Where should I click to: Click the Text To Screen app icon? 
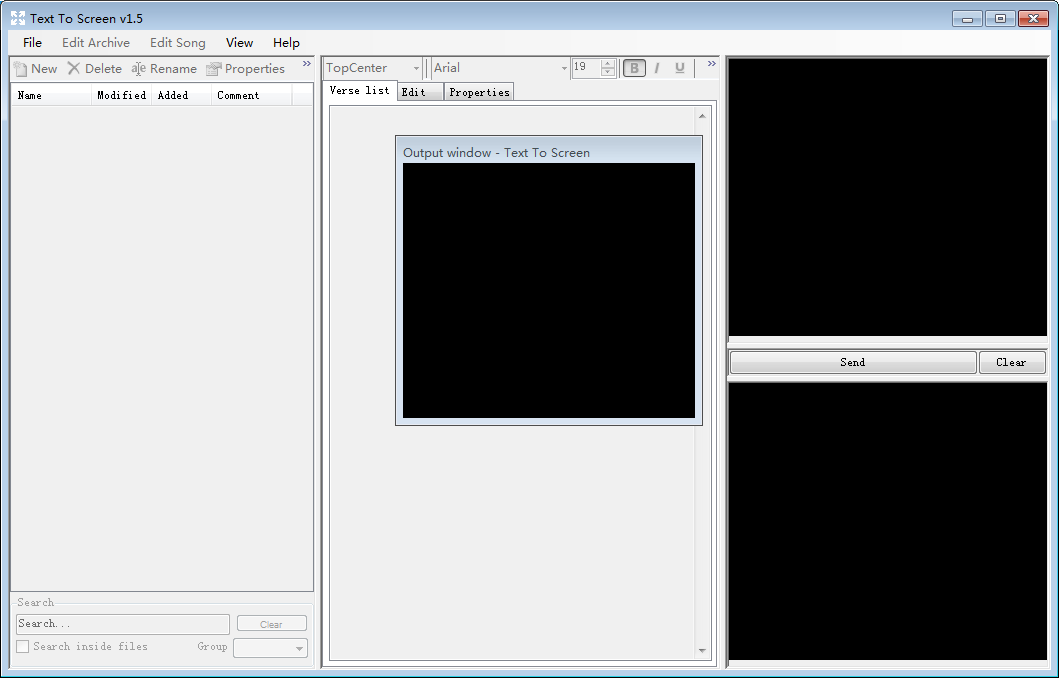tap(18, 18)
